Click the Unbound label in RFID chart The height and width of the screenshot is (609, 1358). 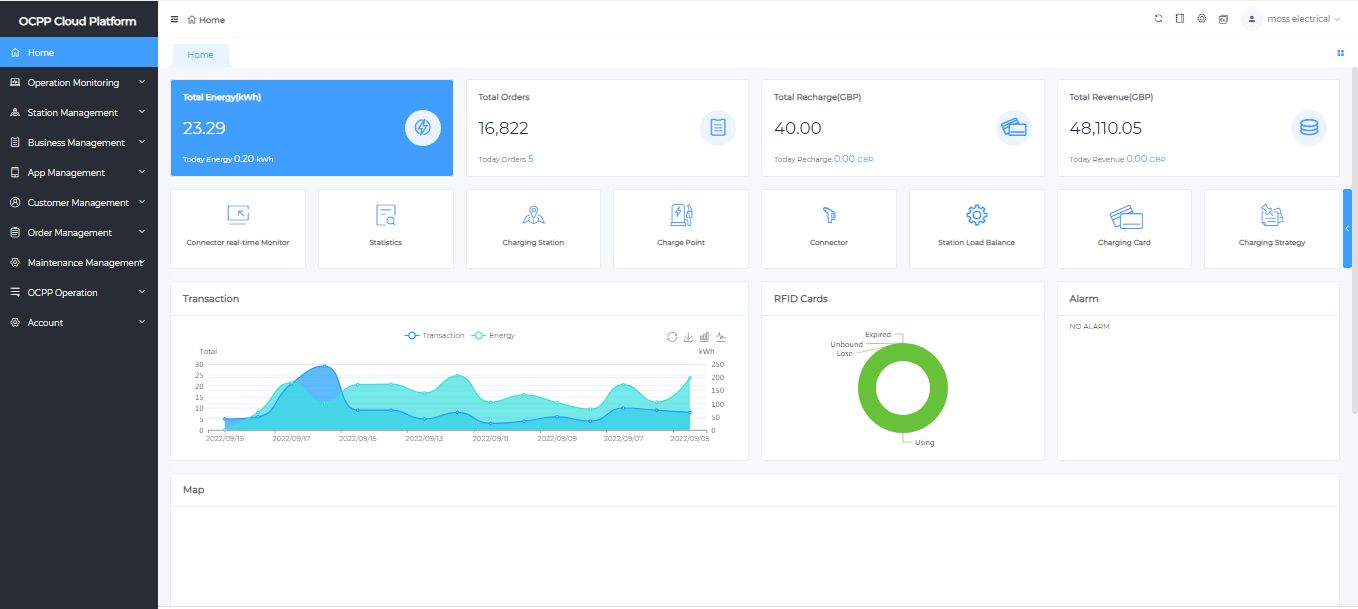tap(846, 345)
